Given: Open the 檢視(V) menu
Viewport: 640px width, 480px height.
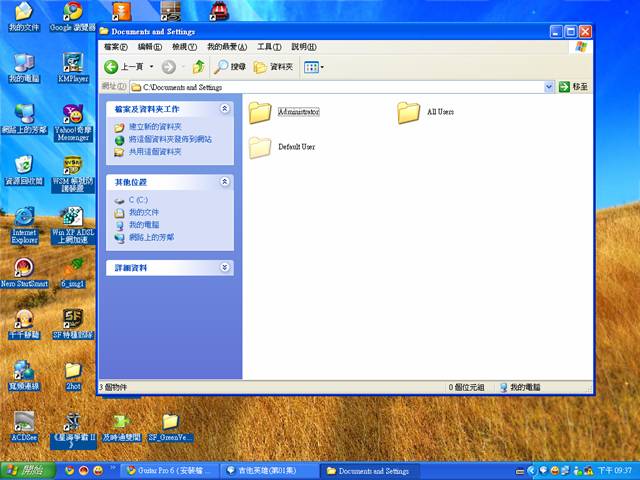Looking at the screenshot, I should (x=184, y=47).
